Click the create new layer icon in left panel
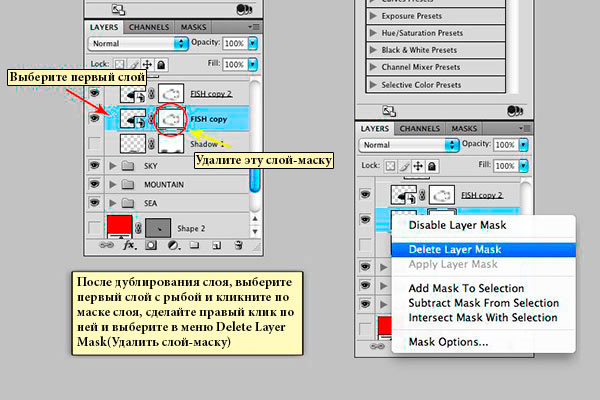This screenshot has height=400, width=600. (x=217, y=245)
